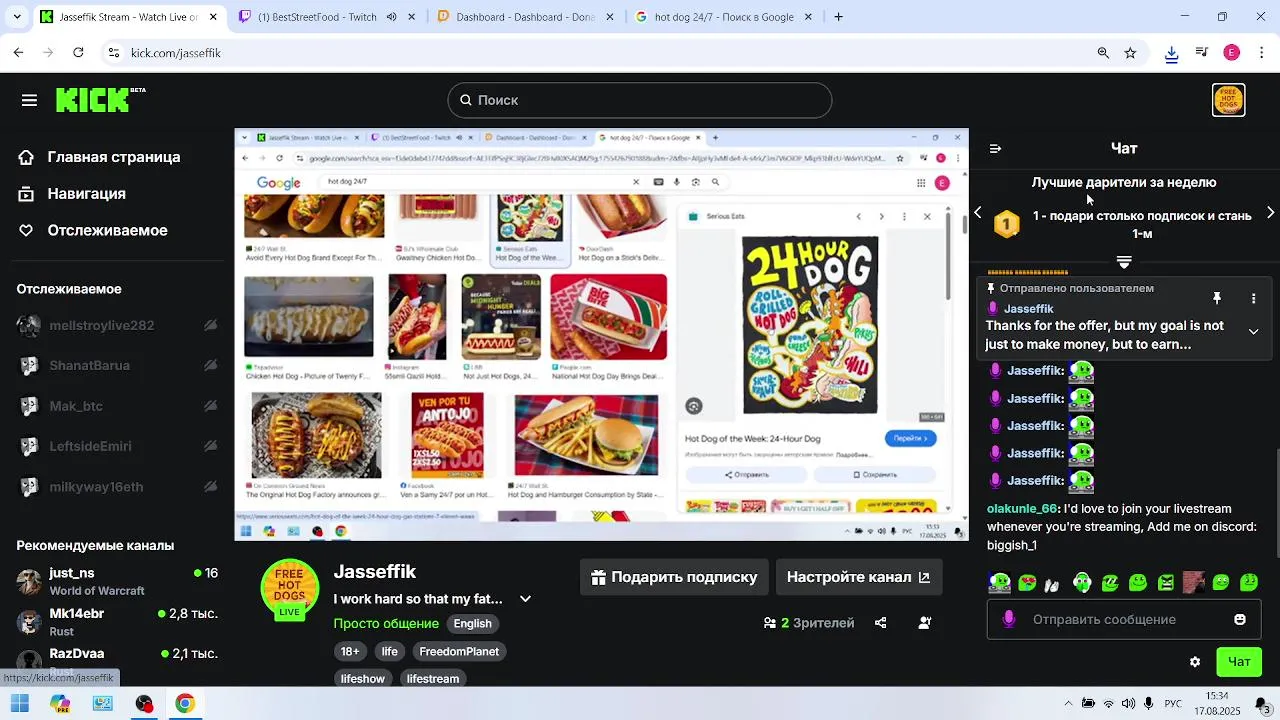Reload the kick.com page
1280x720 pixels.
pyautogui.click(x=79, y=53)
